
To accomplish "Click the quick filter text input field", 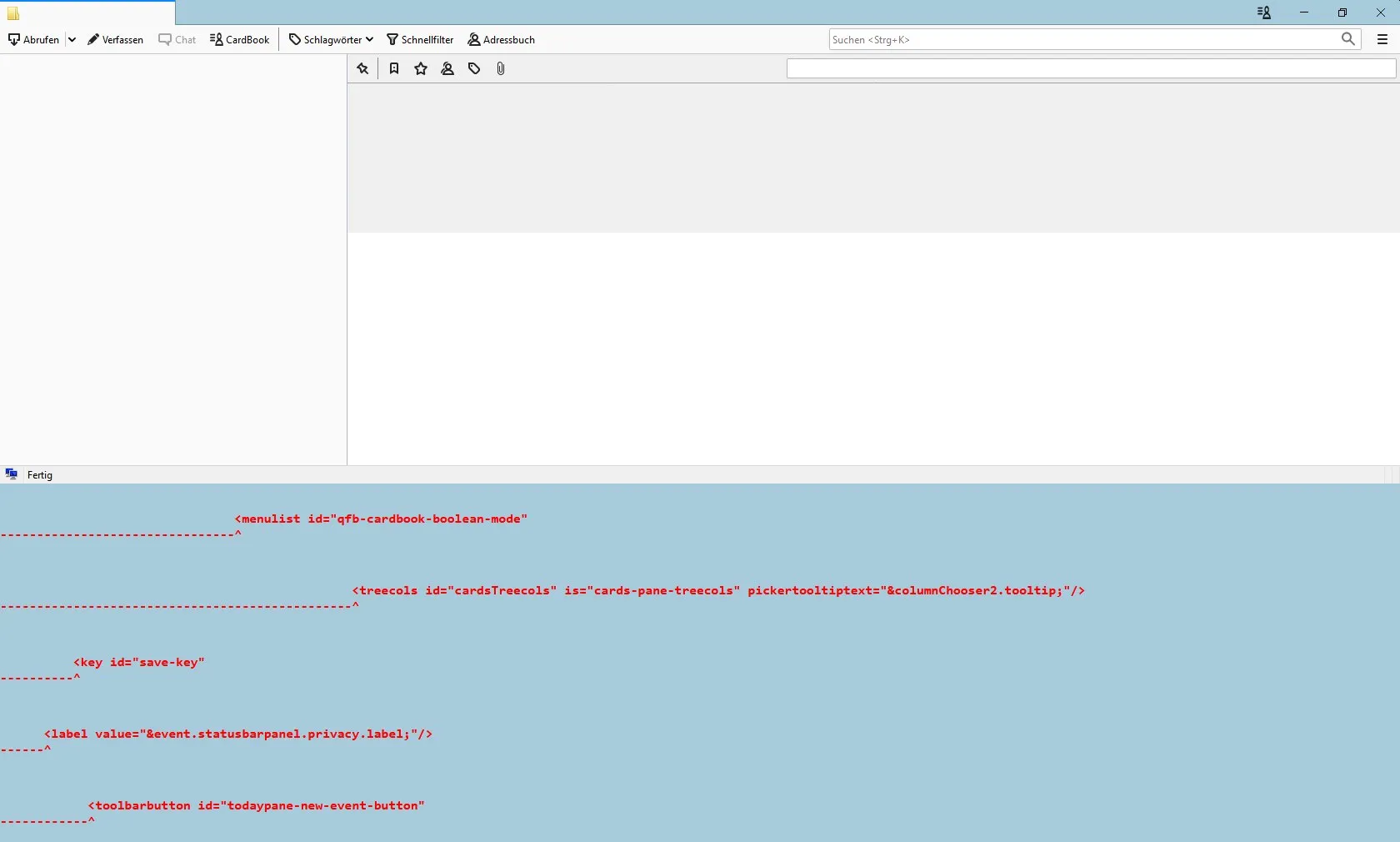I will click(x=1091, y=68).
